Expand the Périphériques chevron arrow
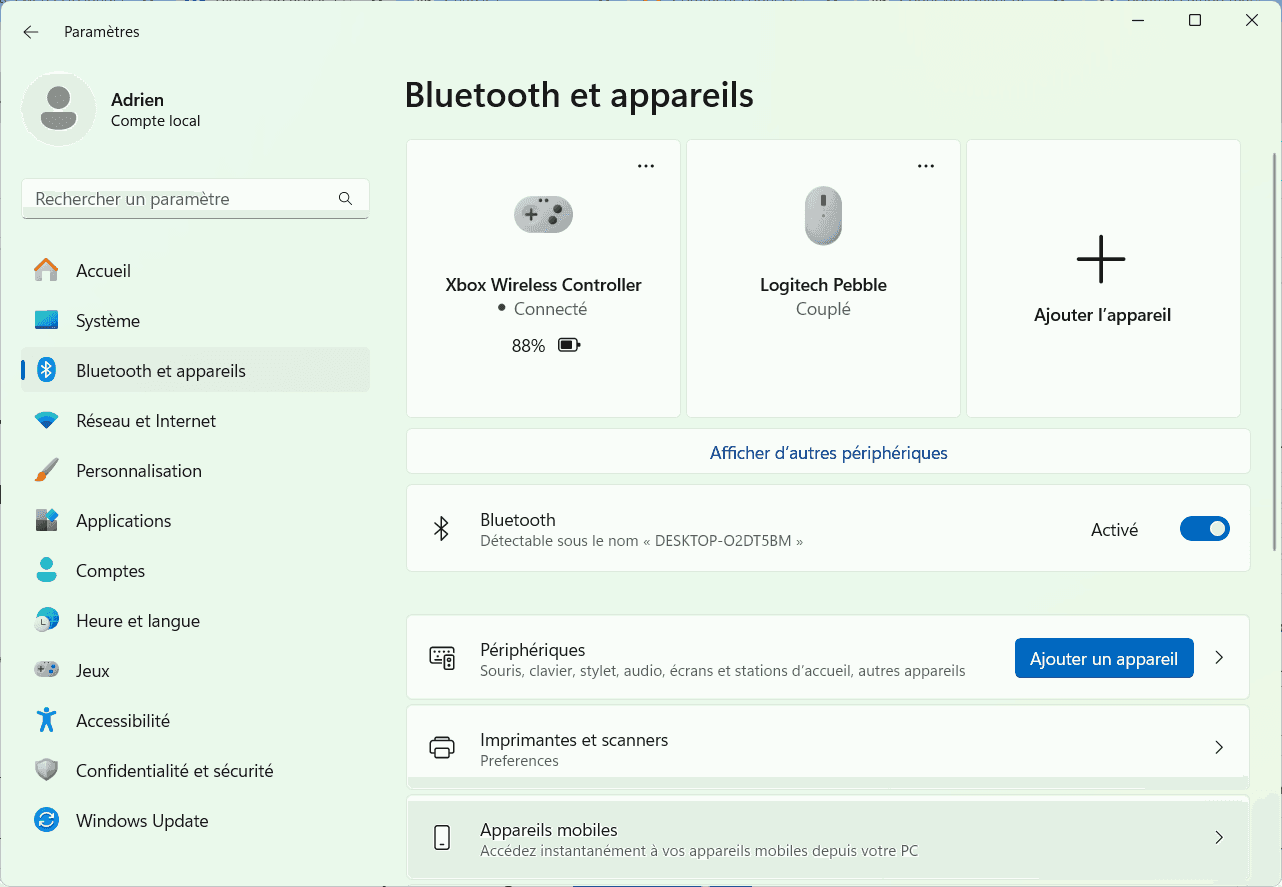 (1219, 658)
